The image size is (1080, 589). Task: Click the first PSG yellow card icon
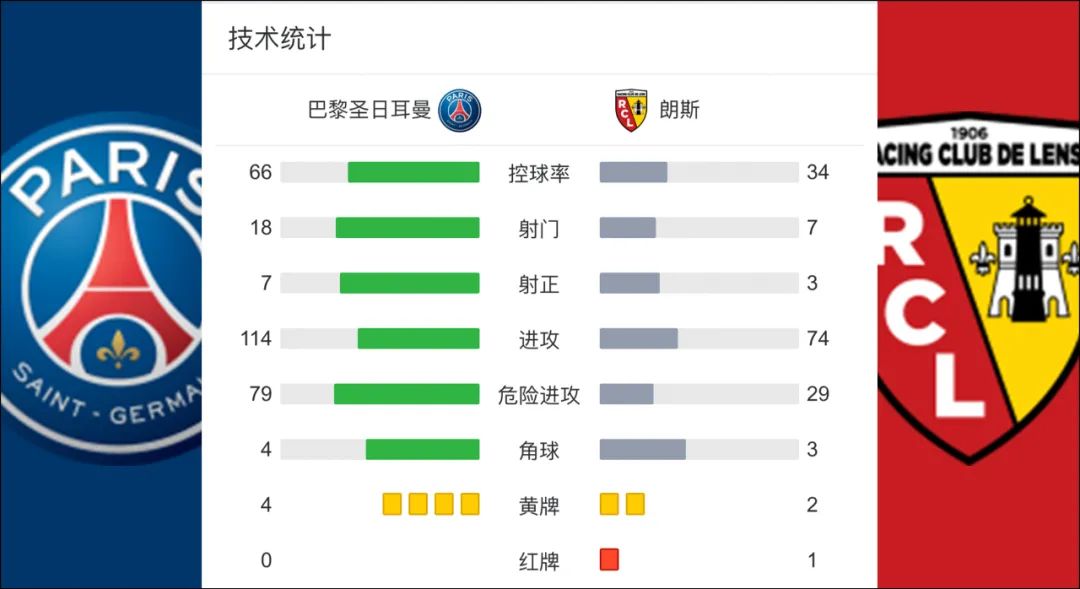click(x=392, y=504)
